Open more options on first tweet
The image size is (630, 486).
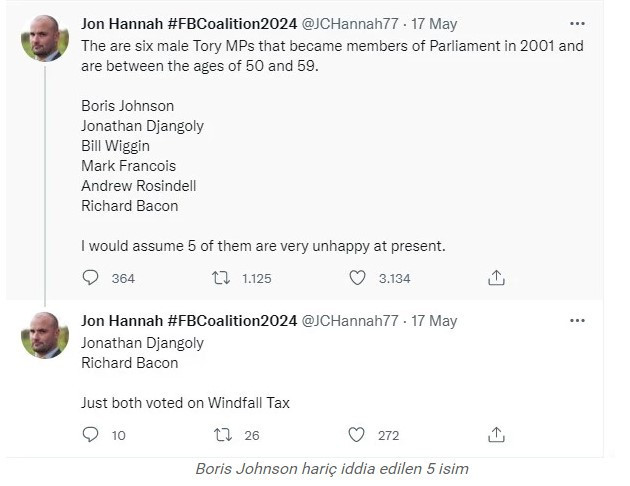(x=577, y=23)
